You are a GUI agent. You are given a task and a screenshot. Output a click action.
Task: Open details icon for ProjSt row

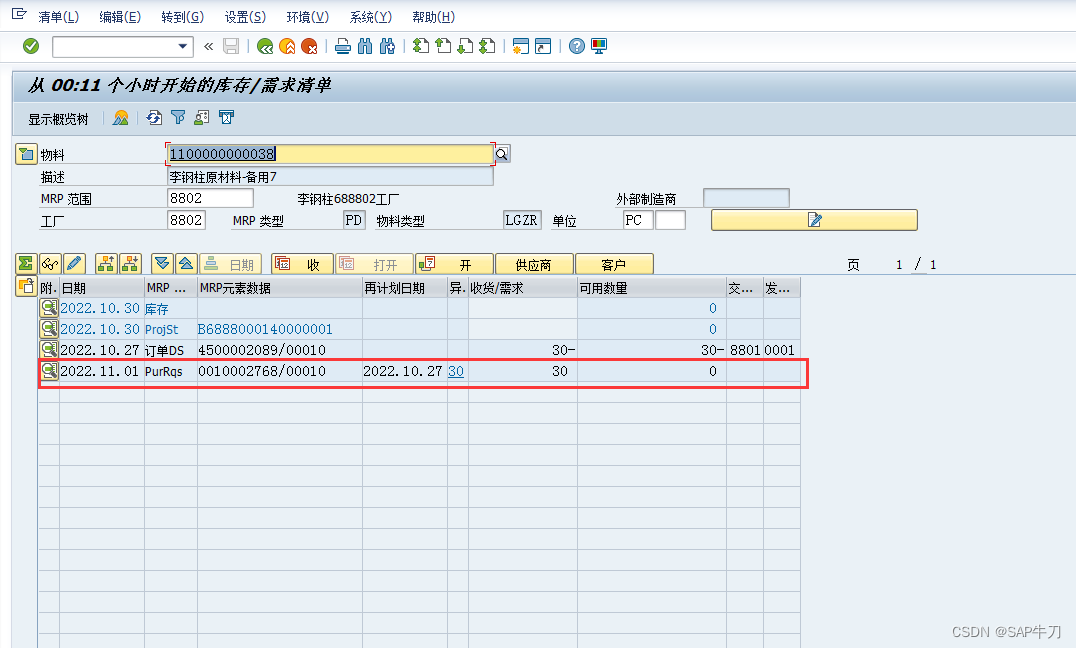tap(49, 329)
